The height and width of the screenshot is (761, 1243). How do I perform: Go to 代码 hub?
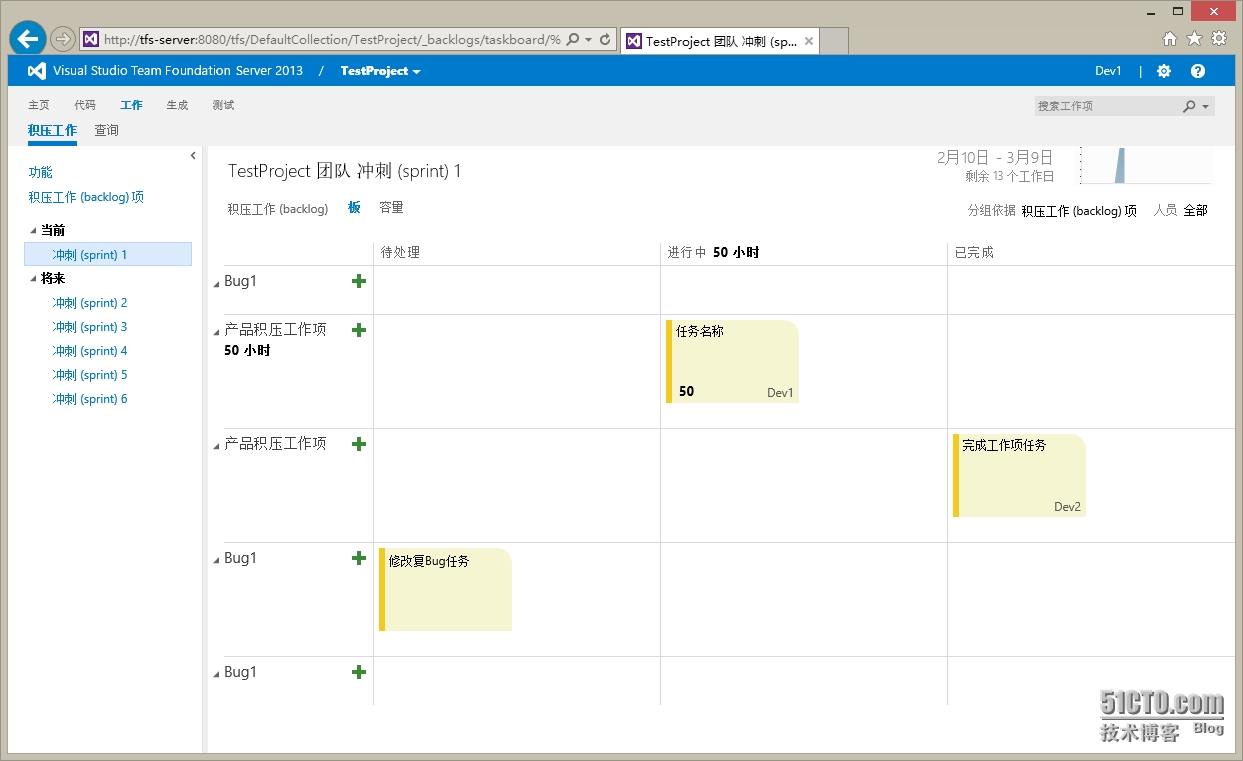(85, 105)
